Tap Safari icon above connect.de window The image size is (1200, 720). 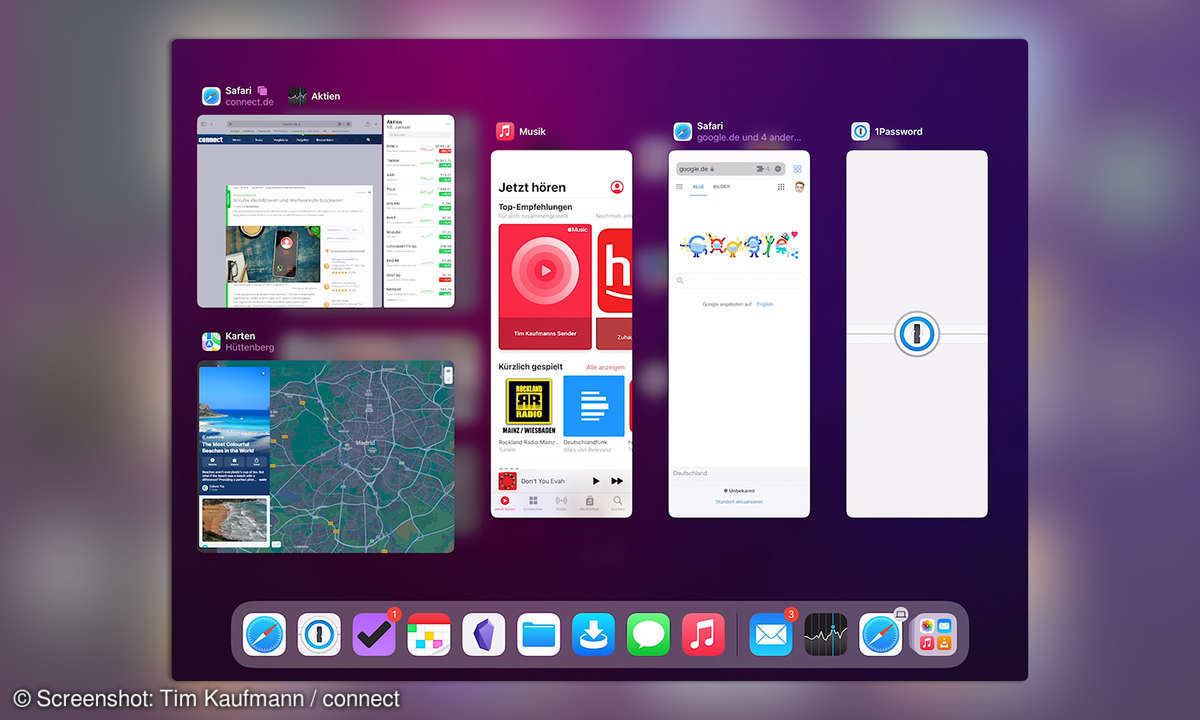(211, 96)
